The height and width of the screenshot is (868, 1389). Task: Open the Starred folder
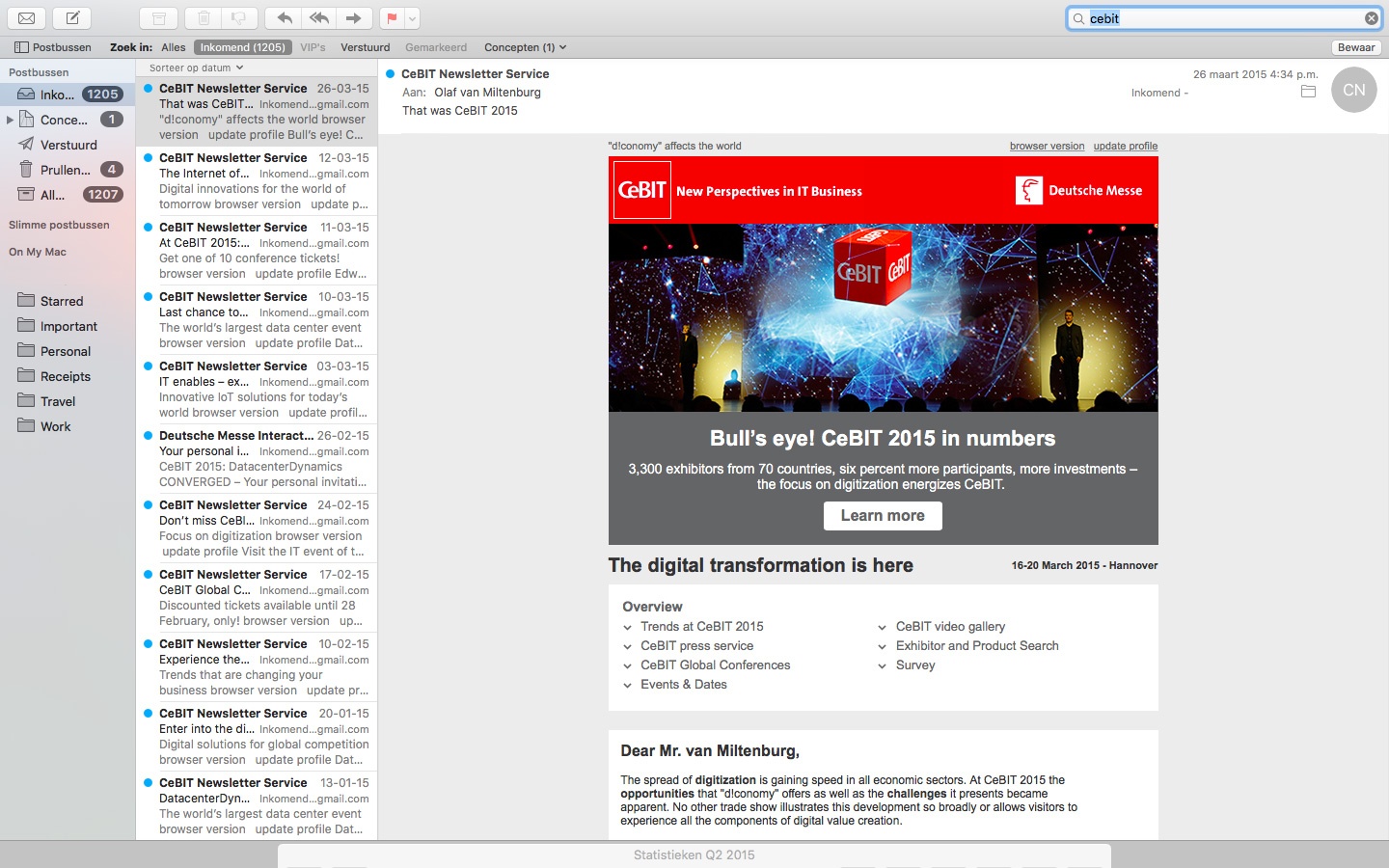pyautogui.click(x=68, y=301)
